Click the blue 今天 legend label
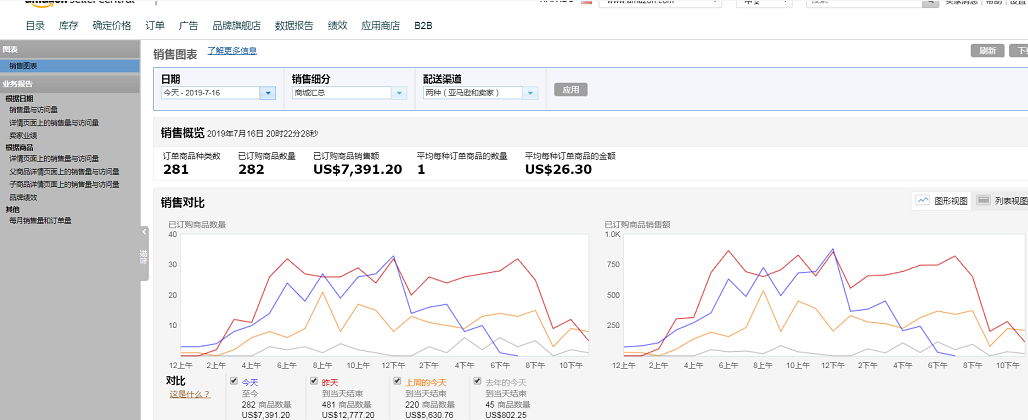The height and width of the screenshot is (420, 1028). point(250,382)
